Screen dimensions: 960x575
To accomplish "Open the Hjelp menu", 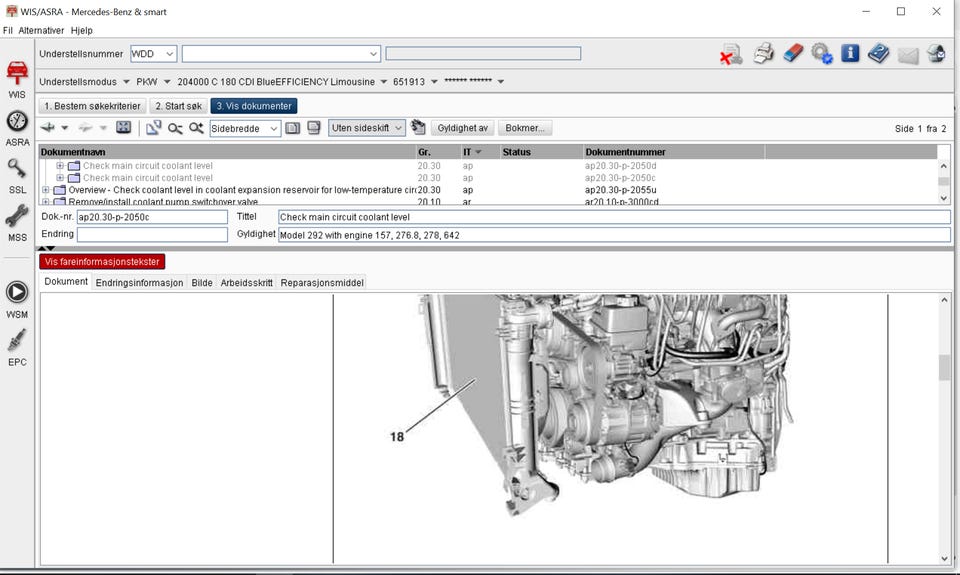I will click(81, 30).
